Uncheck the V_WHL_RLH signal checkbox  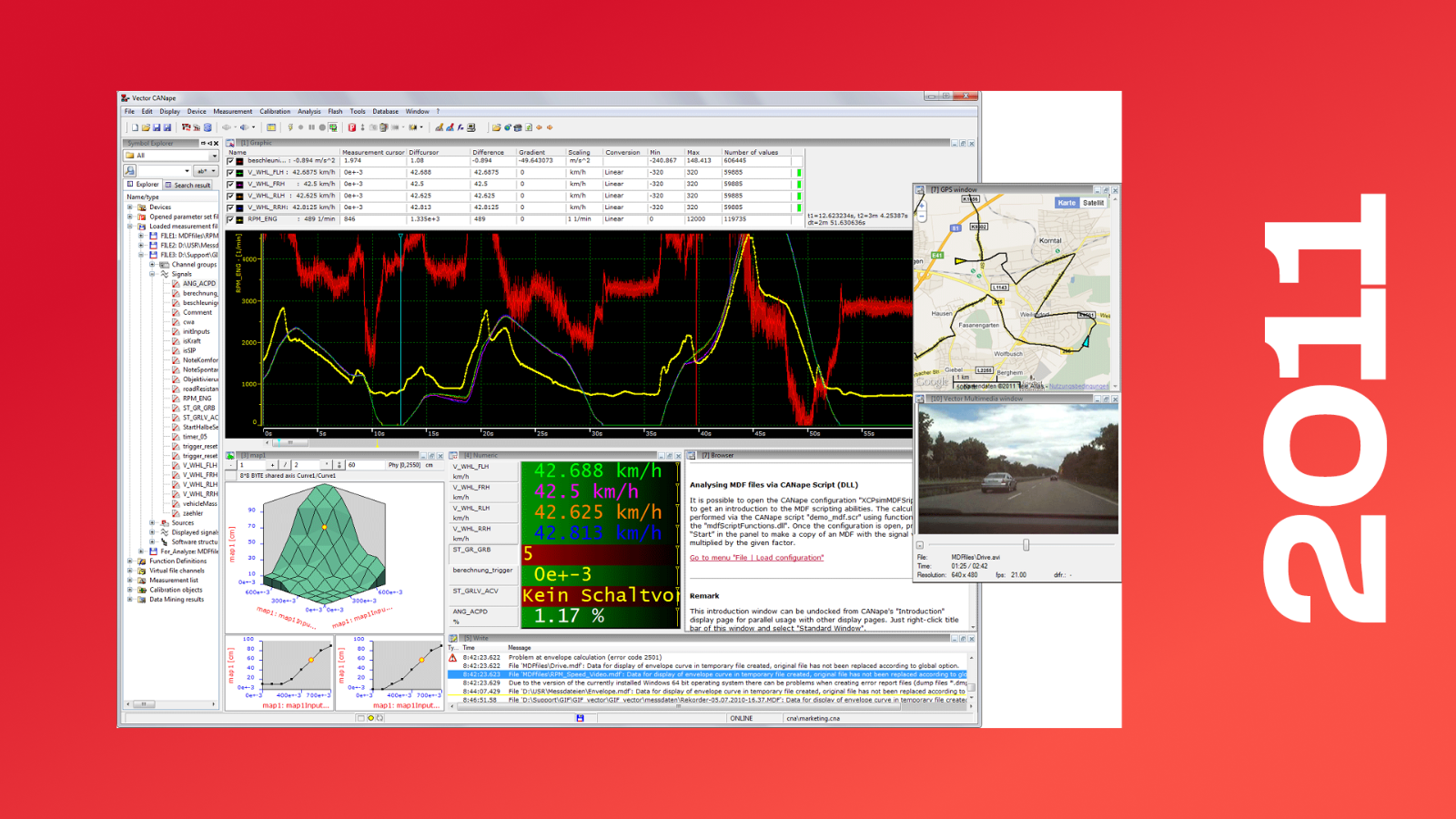pos(230,196)
